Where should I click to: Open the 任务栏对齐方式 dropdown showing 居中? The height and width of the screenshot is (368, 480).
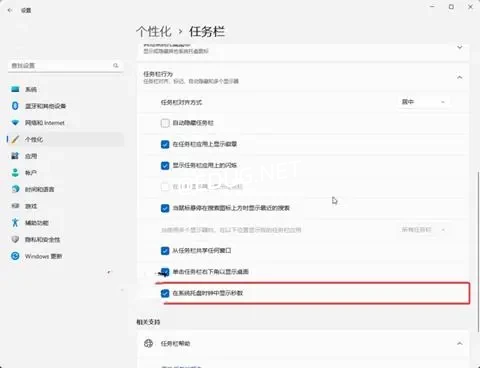pyautogui.click(x=423, y=102)
